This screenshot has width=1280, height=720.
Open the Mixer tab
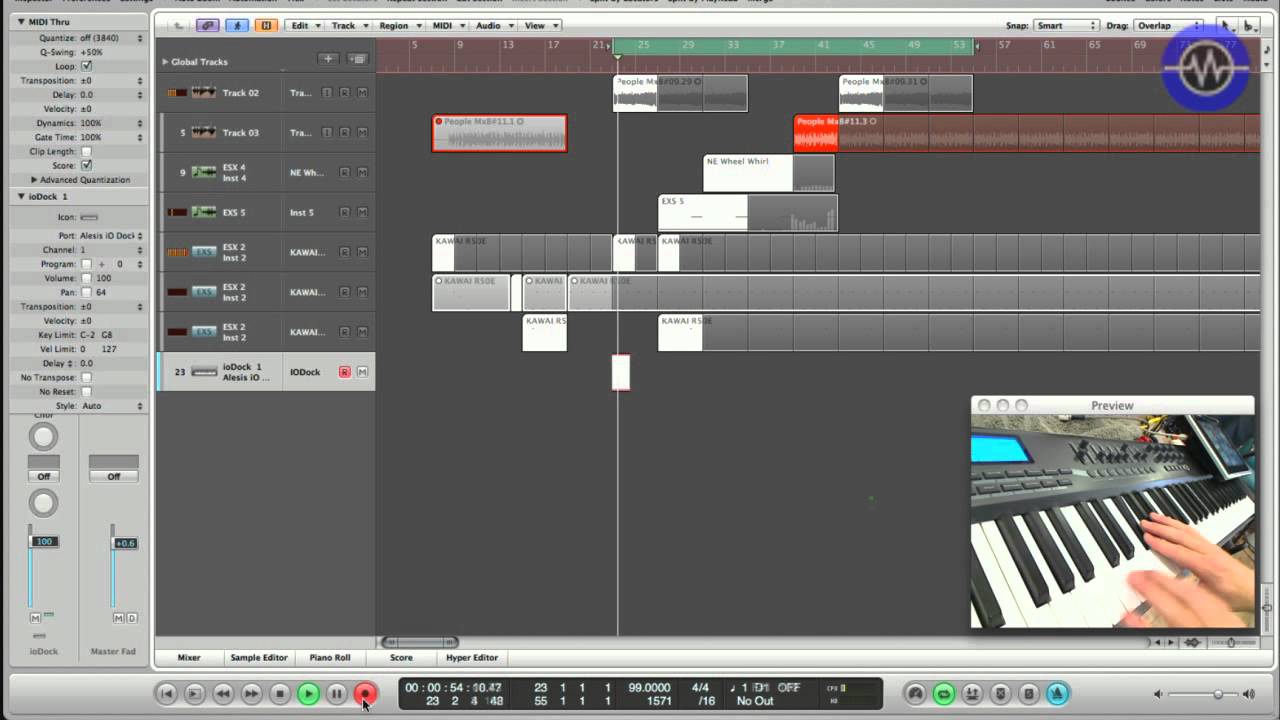tap(189, 657)
